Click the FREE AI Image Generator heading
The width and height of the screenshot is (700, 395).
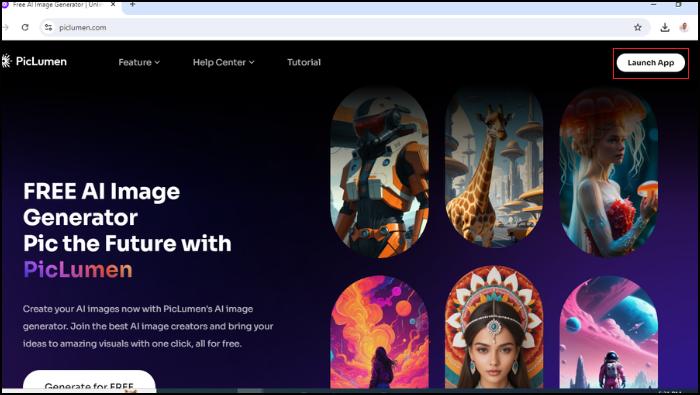point(102,204)
